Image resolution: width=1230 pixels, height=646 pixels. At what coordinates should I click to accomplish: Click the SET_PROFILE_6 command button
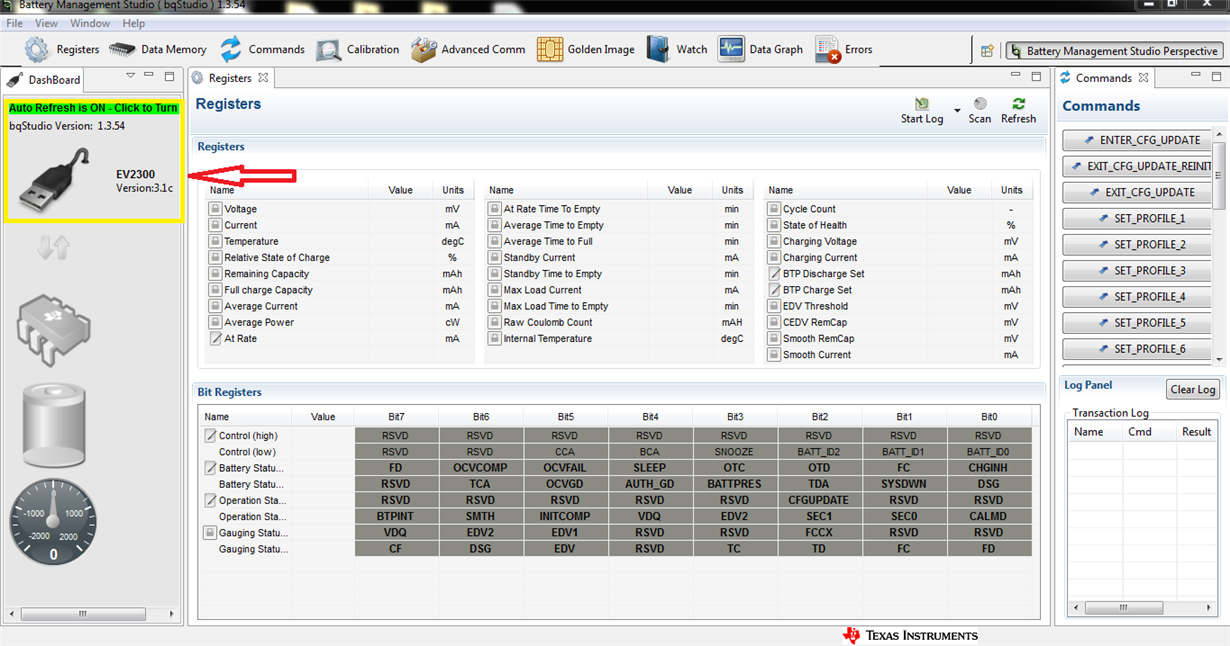[x=1139, y=349]
